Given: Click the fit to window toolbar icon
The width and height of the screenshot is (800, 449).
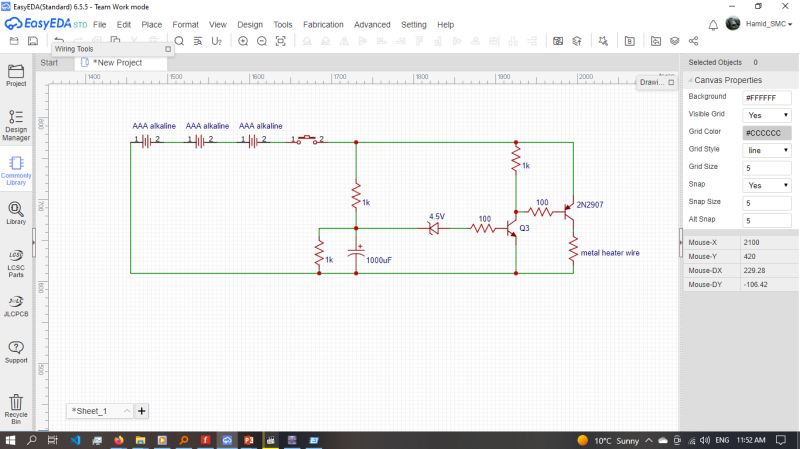Looking at the screenshot, I should point(281,41).
